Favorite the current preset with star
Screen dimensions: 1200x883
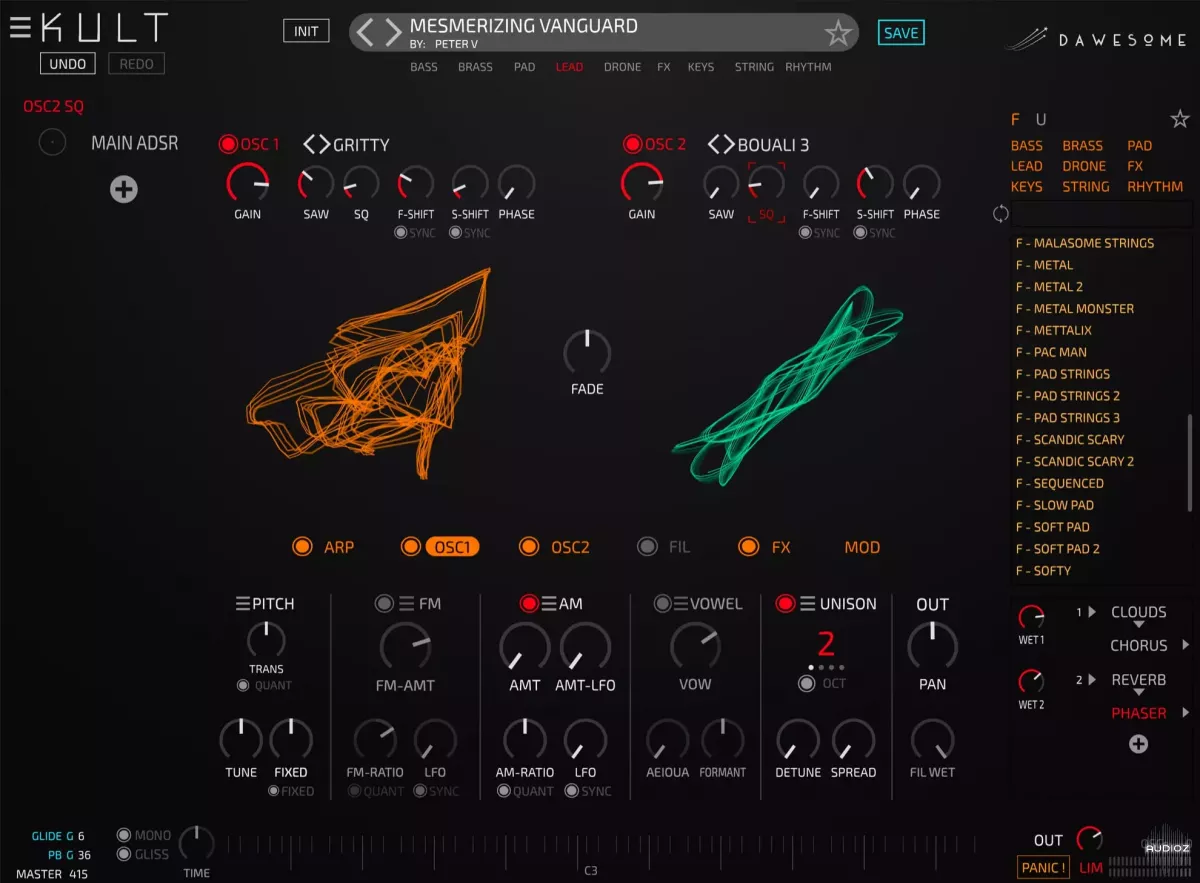click(838, 34)
